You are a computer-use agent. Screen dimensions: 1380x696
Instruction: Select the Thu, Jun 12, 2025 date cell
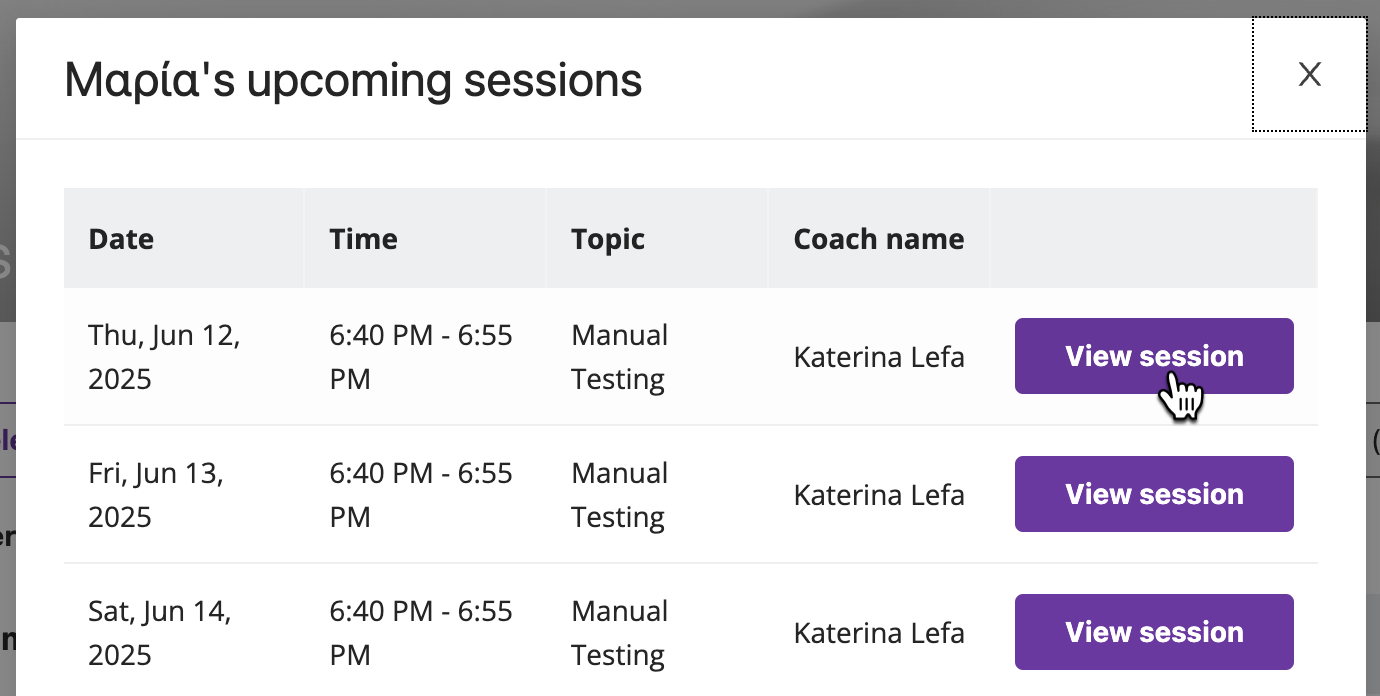coord(164,357)
